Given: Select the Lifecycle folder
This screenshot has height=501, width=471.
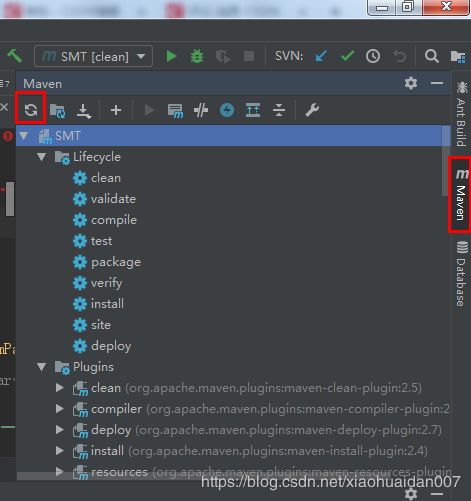Looking at the screenshot, I should (88, 157).
